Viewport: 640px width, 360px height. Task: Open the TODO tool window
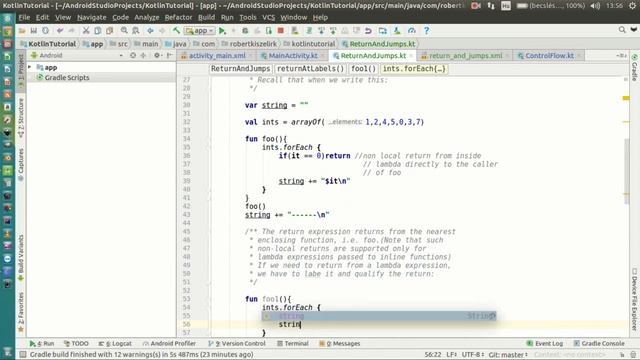click(76, 344)
